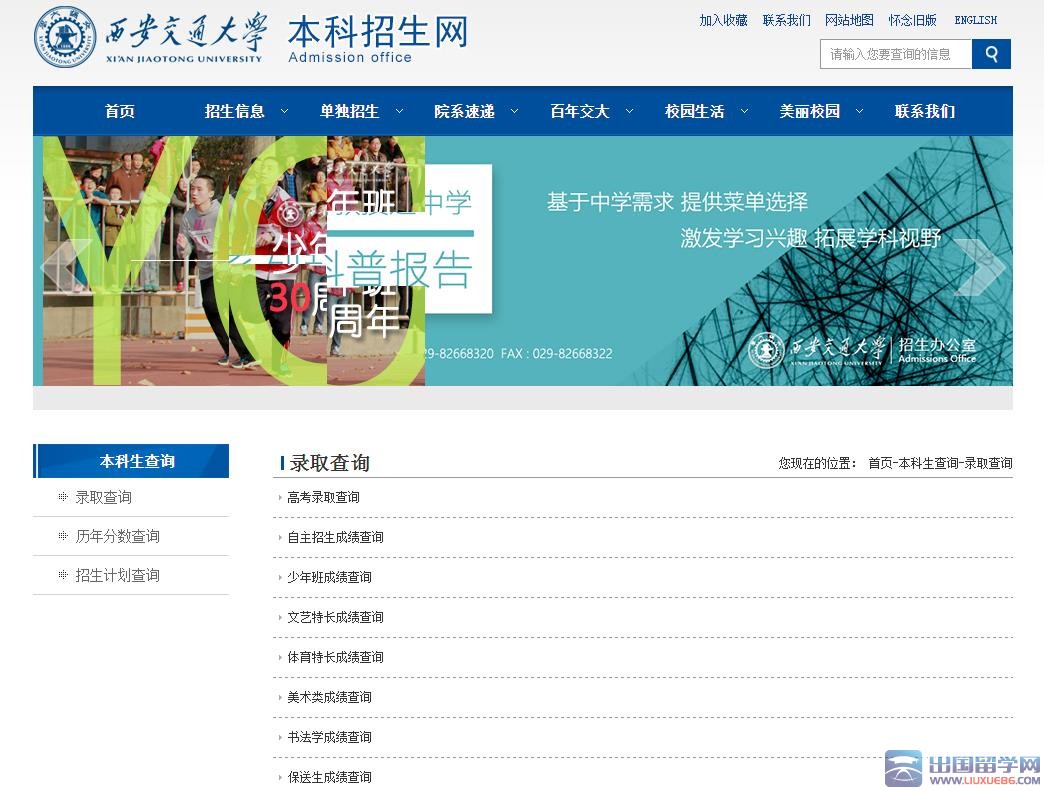The image size is (1044, 791).
Task: Click the 出国留学网 watermark logo
Action: [x=963, y=768]
